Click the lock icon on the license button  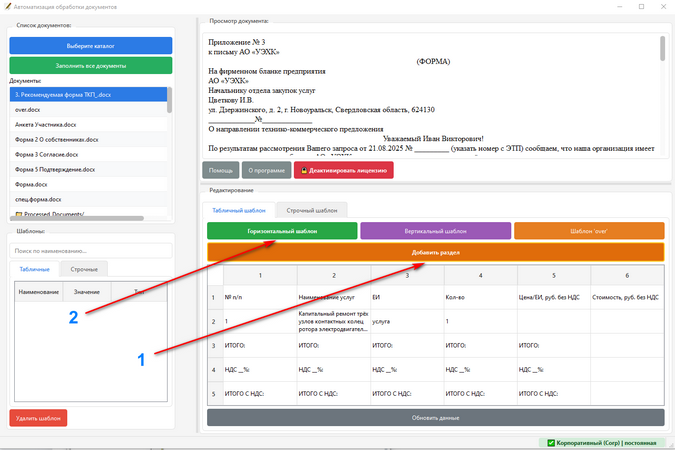pos(304,171)
